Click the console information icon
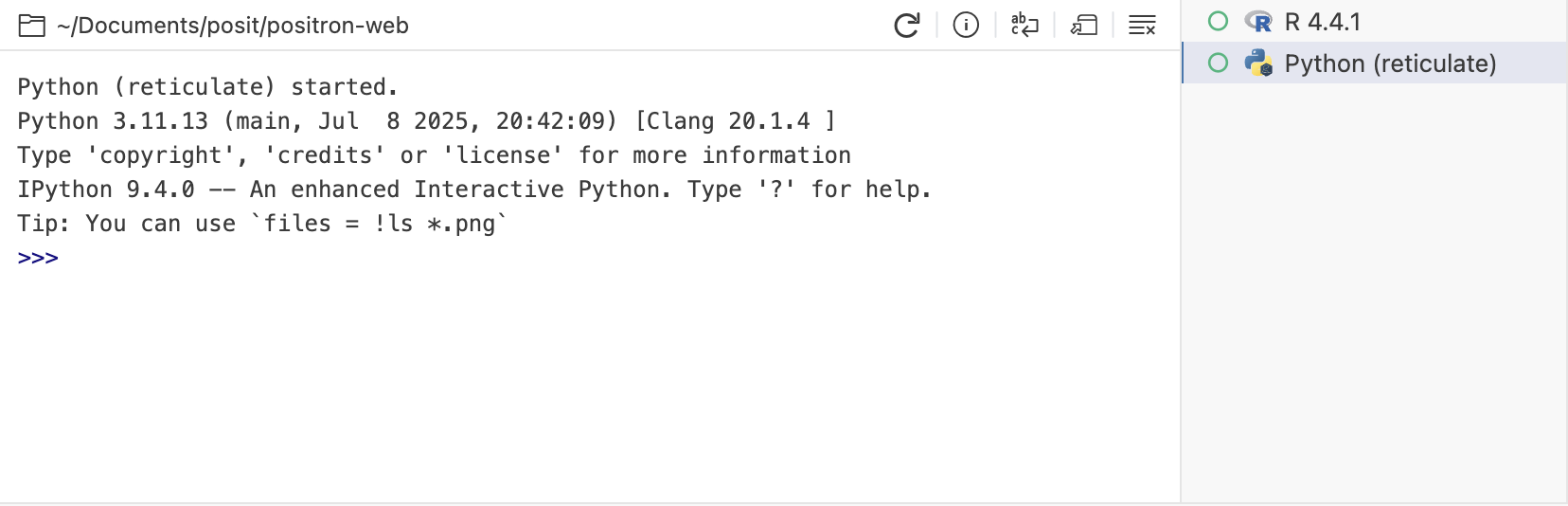The height and width of the screenshot is (506, 1568). [x=966, y=26]
